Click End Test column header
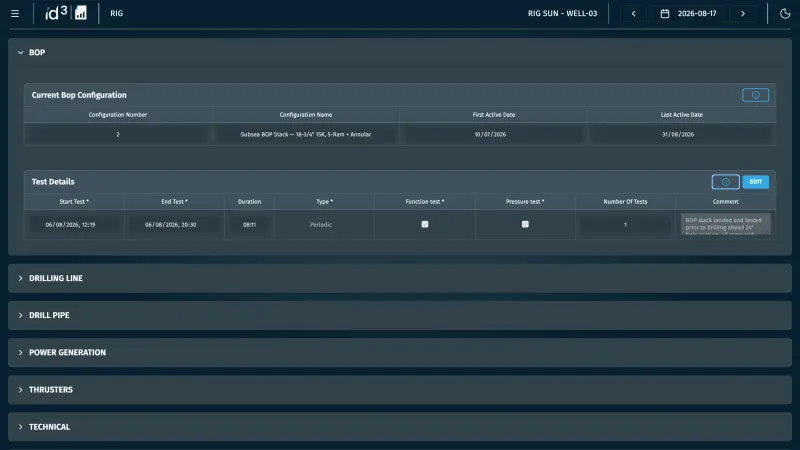 [174, 202]
